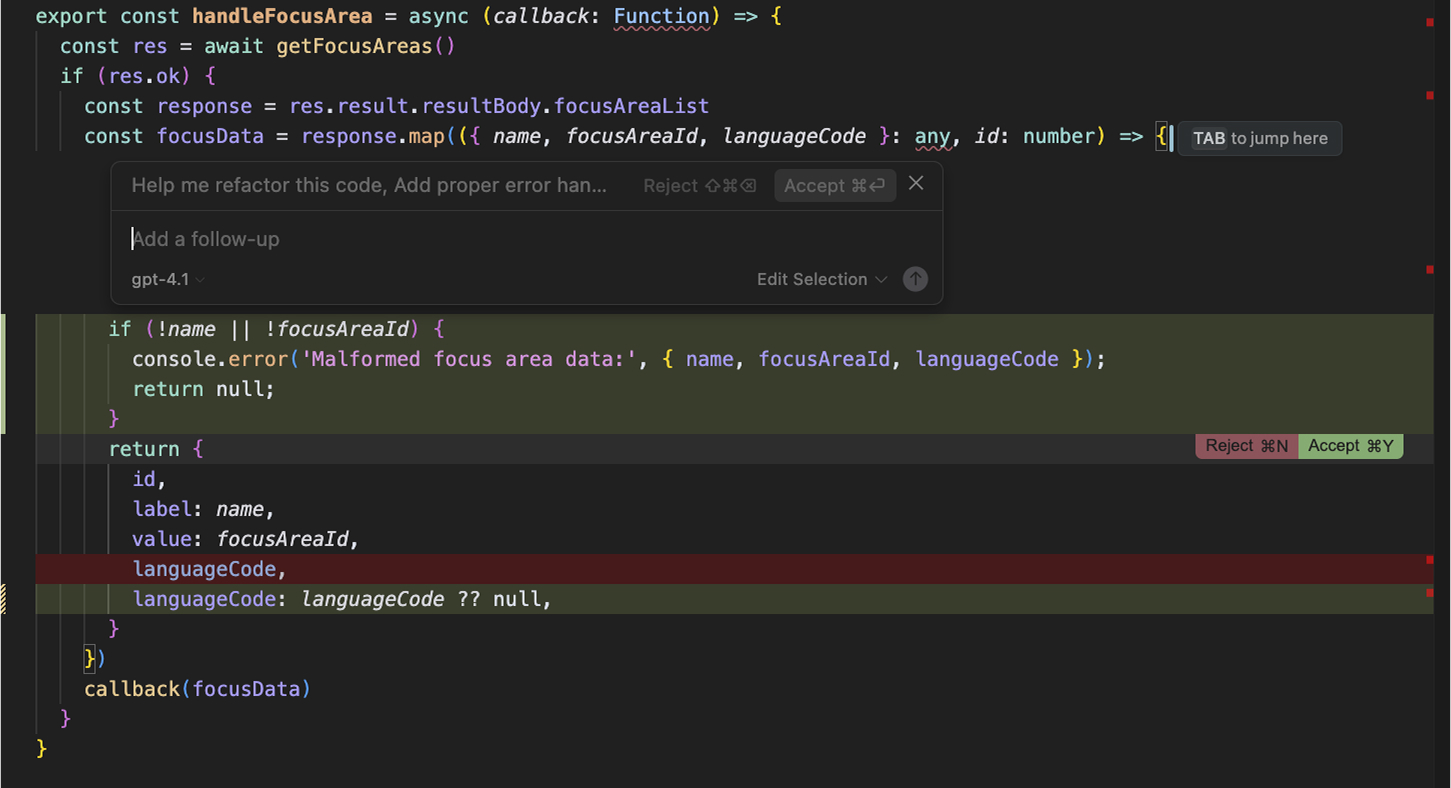1451x788 pixels.
Task: Click the underlined 'any' type annotation
Action: point(932,137)
